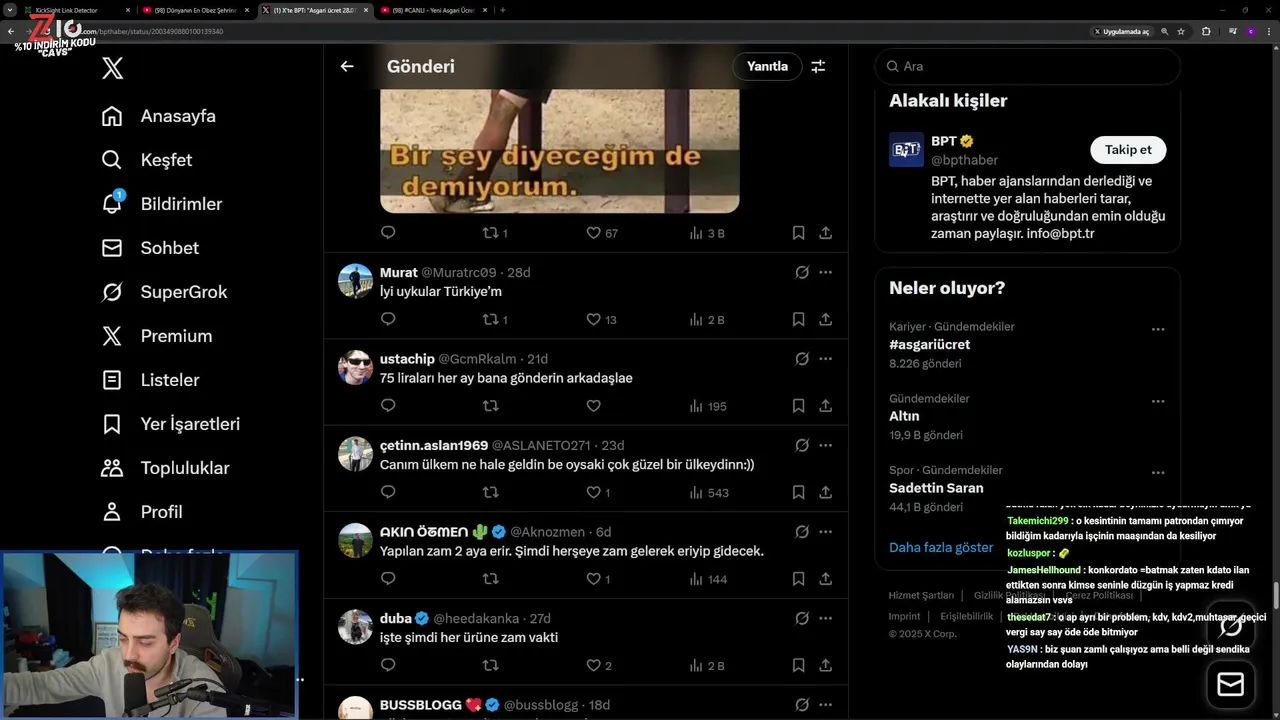Open Keşfet explore page
Image resolution: width=1280 pixels, height=720 pixels.
pos(147,160)
